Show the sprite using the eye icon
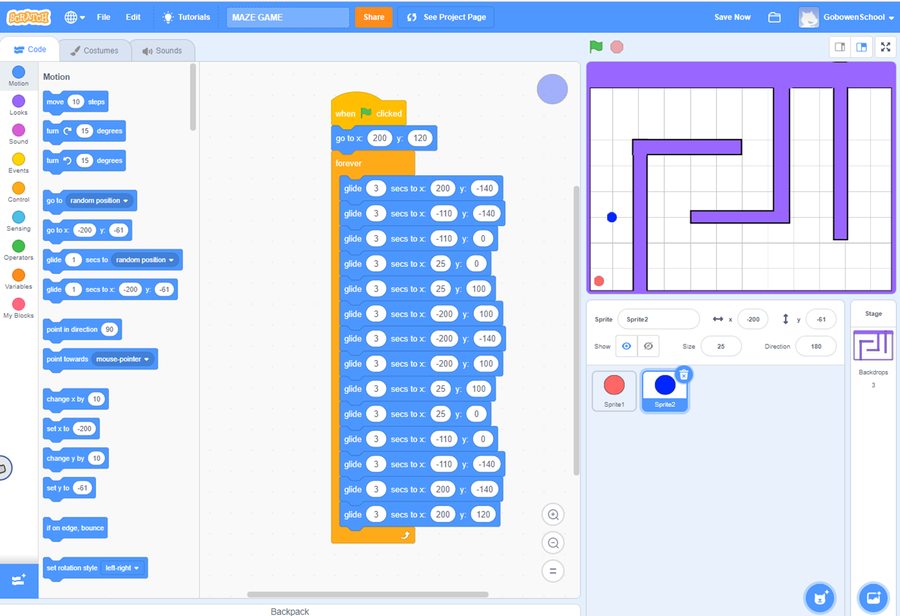 (627, 346)
